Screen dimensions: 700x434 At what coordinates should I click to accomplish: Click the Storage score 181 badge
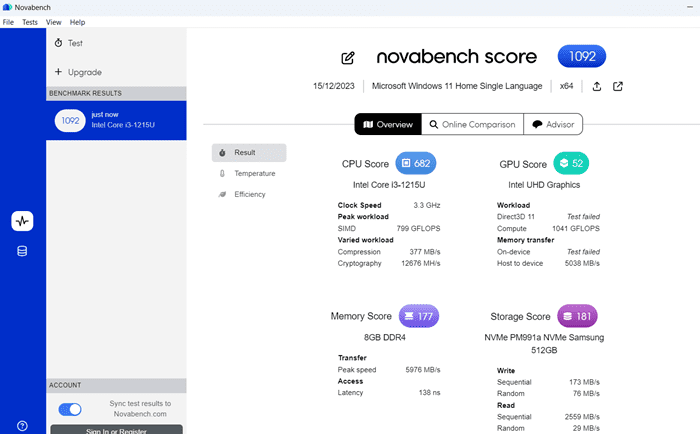[577, 316]
